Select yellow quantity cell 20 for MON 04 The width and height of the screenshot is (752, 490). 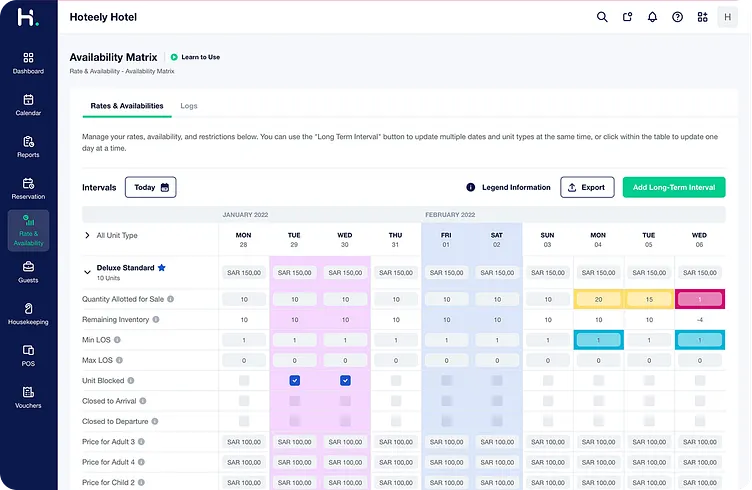click(599, 299)
